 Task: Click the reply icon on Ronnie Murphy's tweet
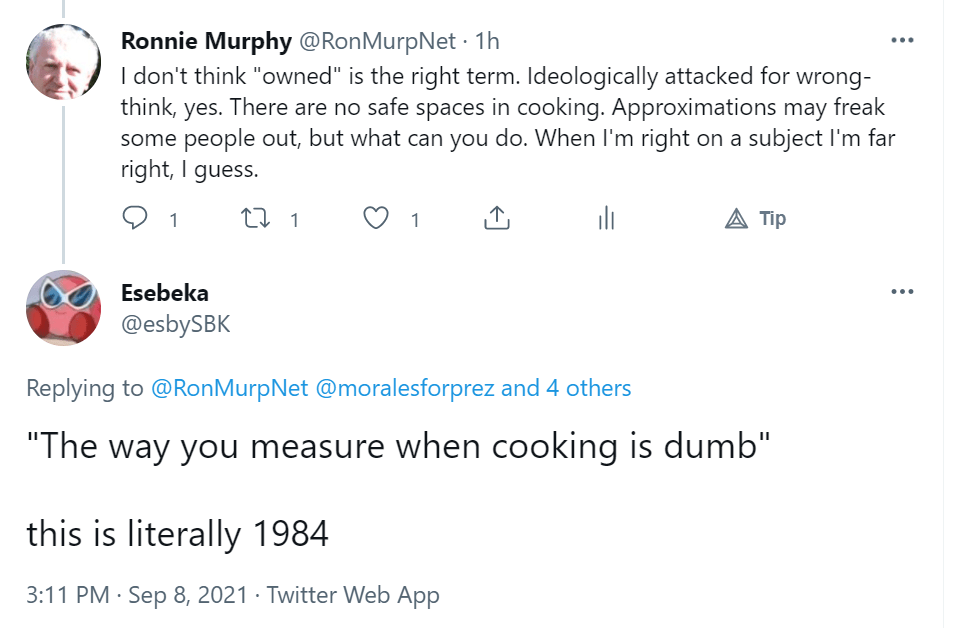(x=134, y=218)
